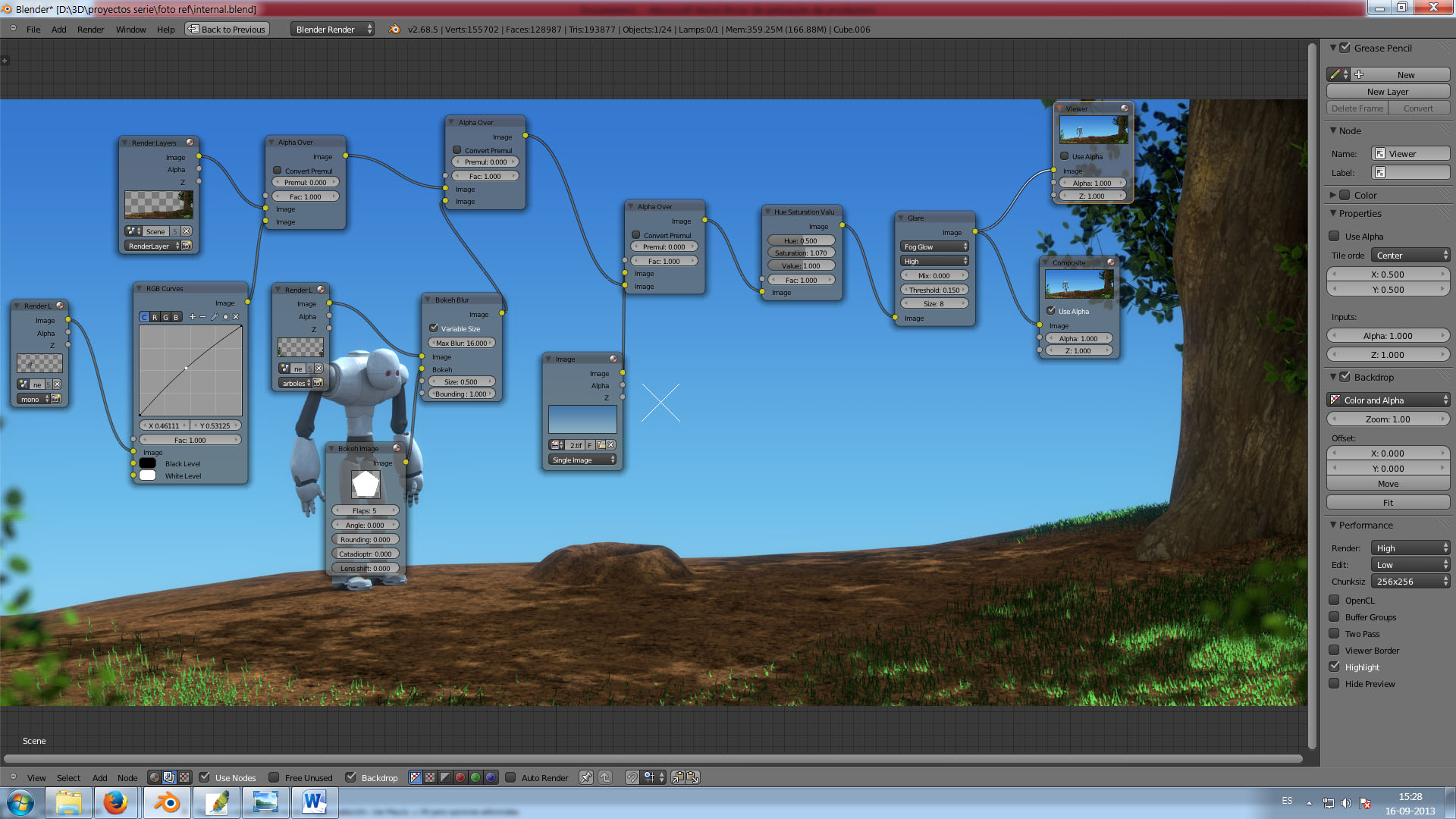Click the Backdrop Zoom slider field

pos(1388,419)
